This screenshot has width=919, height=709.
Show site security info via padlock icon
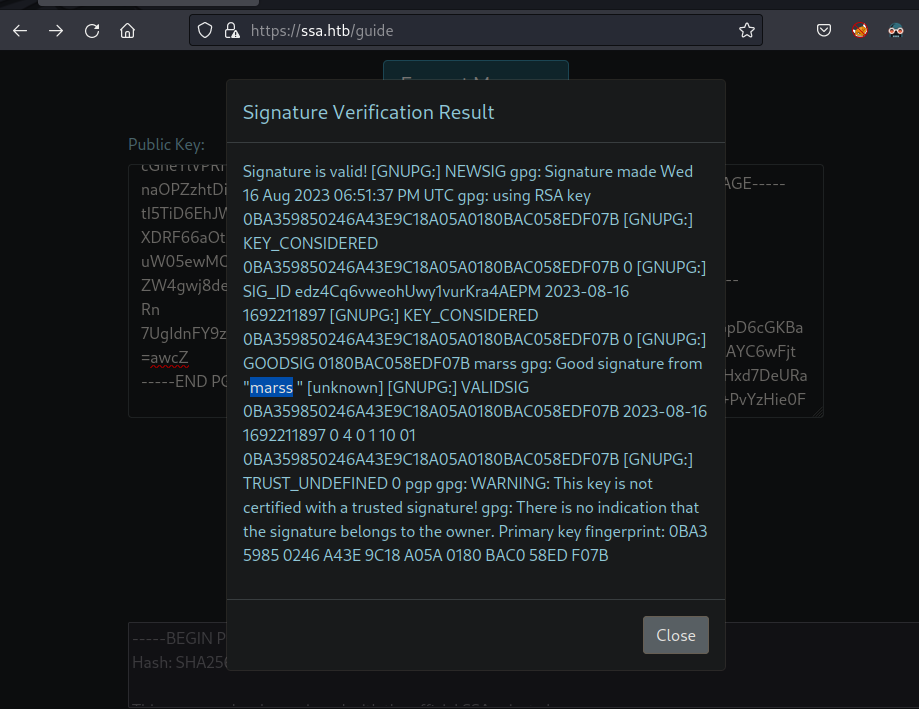coord(230,31)
